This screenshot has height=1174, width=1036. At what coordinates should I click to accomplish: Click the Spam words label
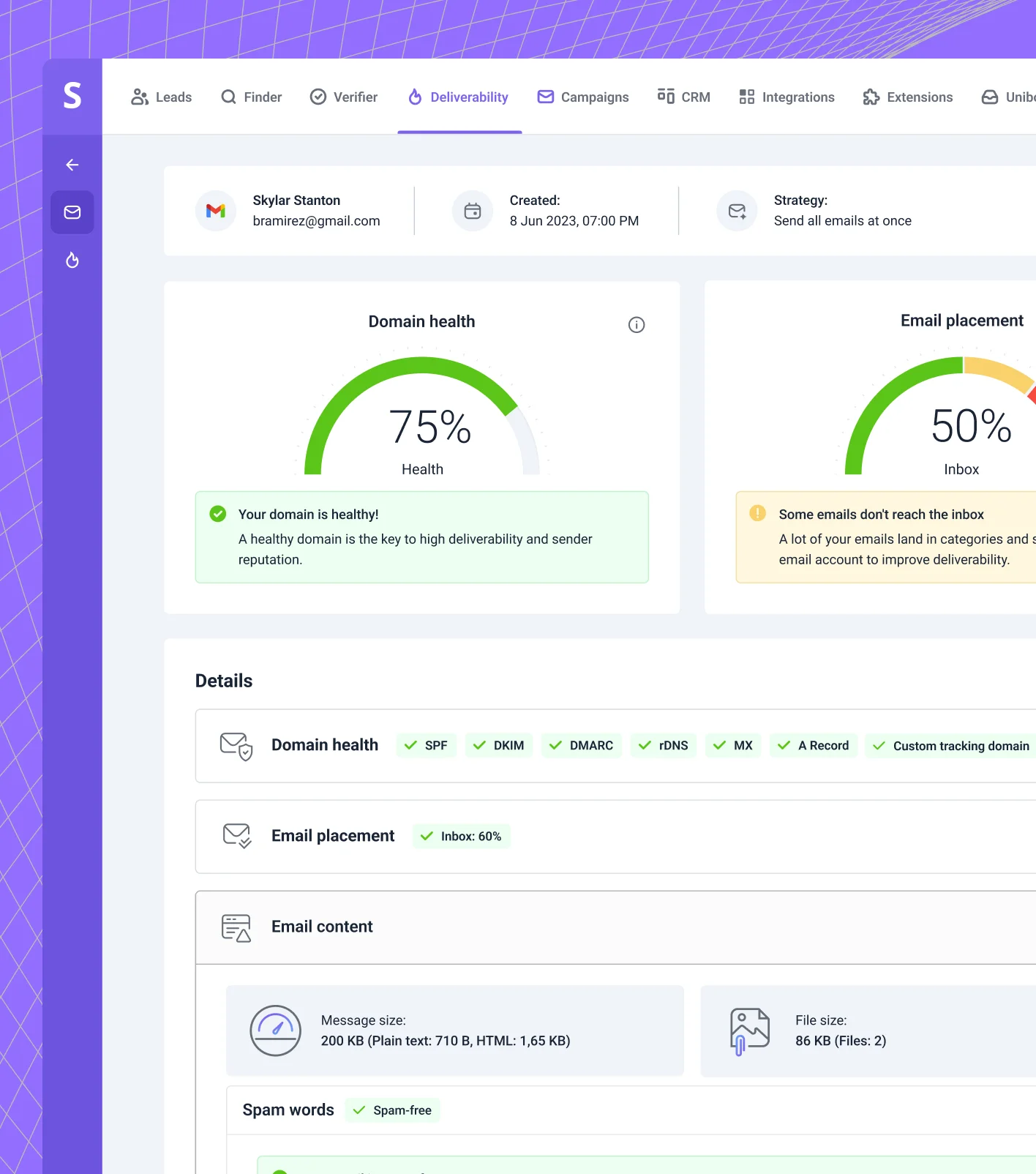pos(288,1110)
